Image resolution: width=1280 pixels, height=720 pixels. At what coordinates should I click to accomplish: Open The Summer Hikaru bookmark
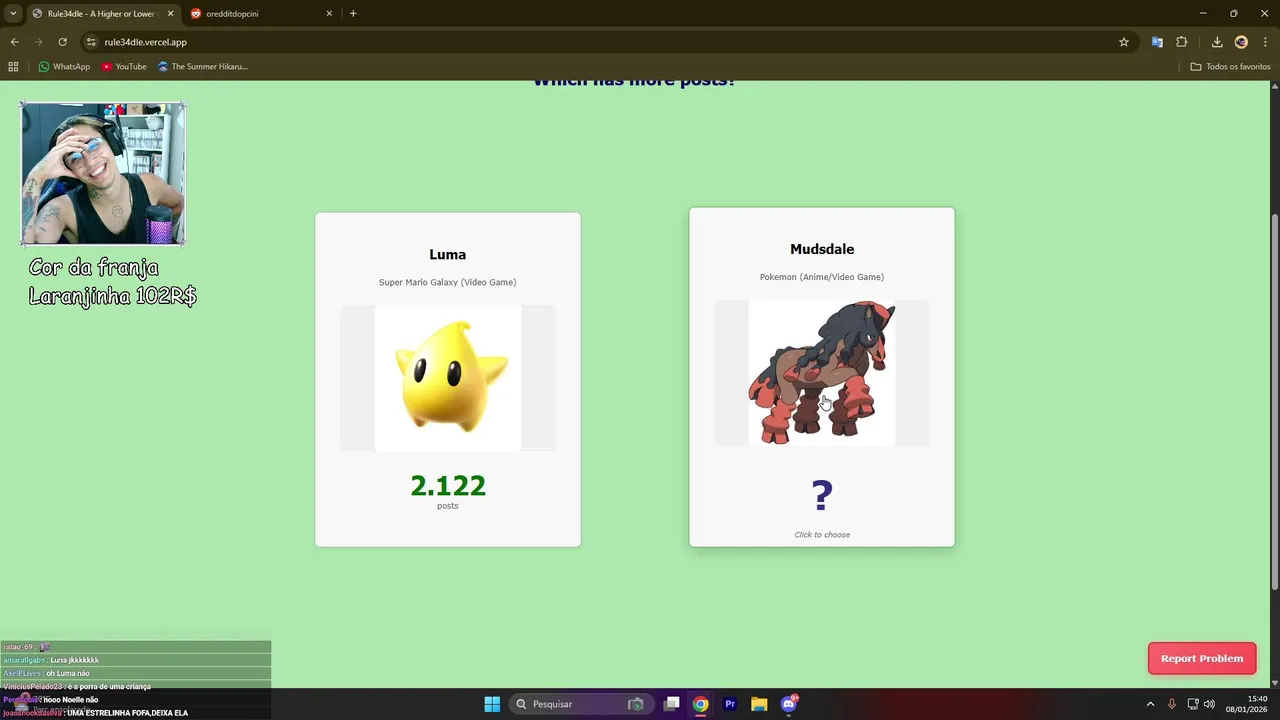(203, 67)
